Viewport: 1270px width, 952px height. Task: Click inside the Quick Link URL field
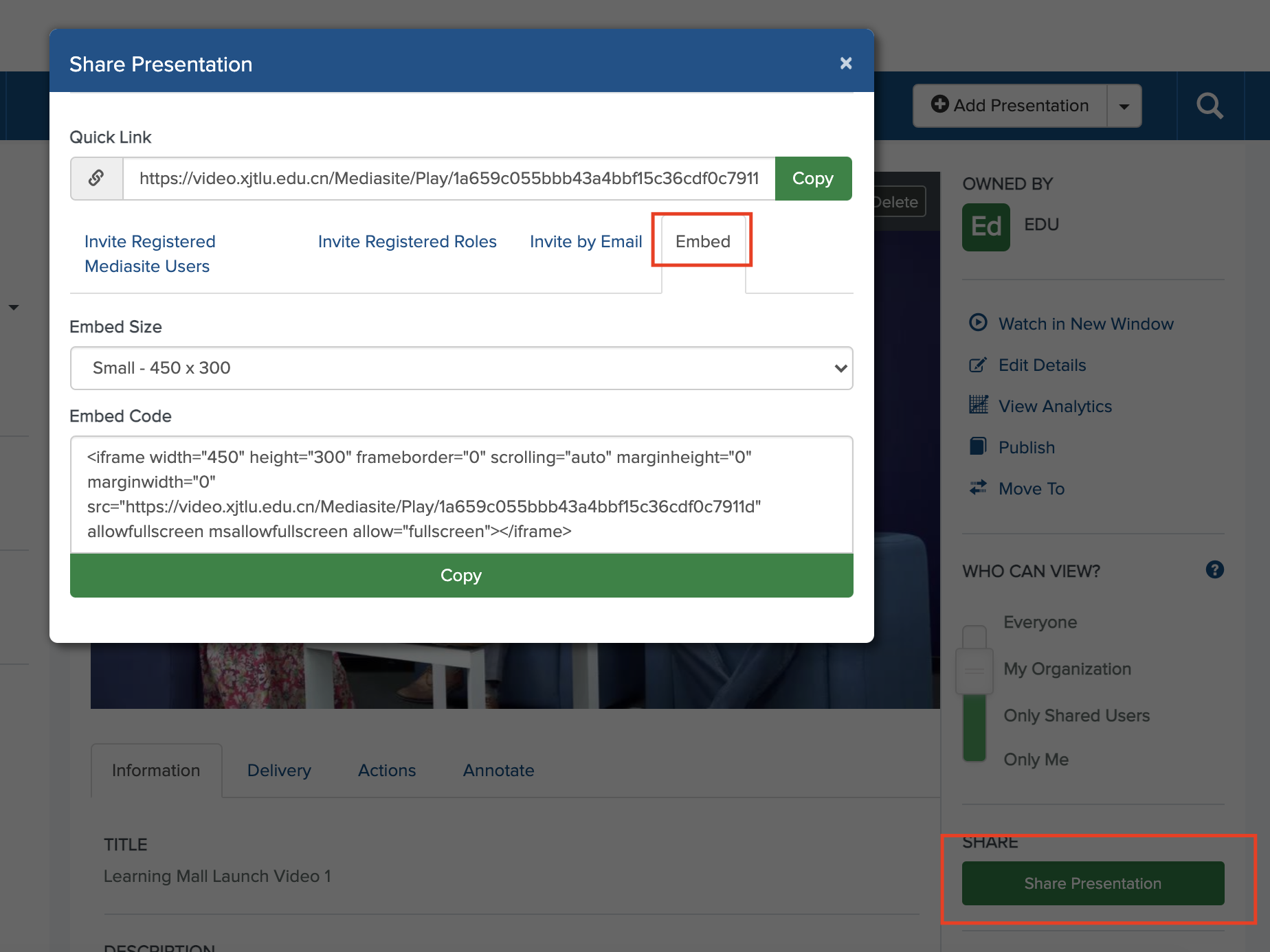click(x=447, y=178)
